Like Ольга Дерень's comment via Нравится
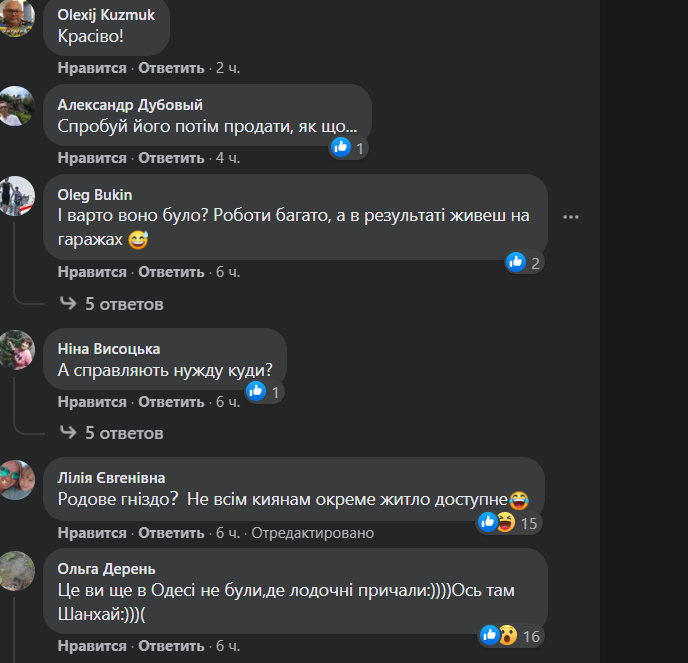688x663 pixels. [x=92, y=646]
